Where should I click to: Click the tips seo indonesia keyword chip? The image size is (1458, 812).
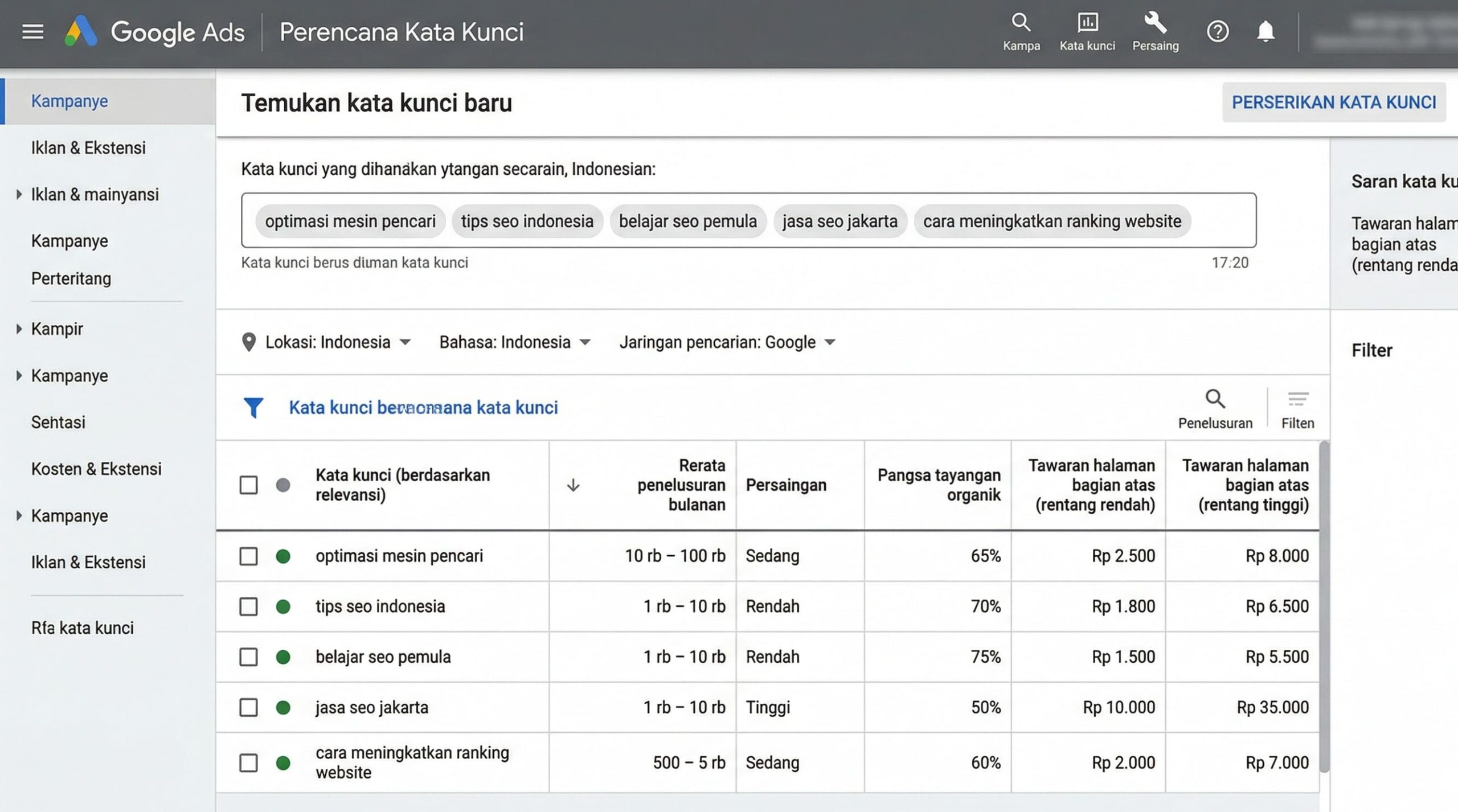pyautogui.click(x=527, y=221)
